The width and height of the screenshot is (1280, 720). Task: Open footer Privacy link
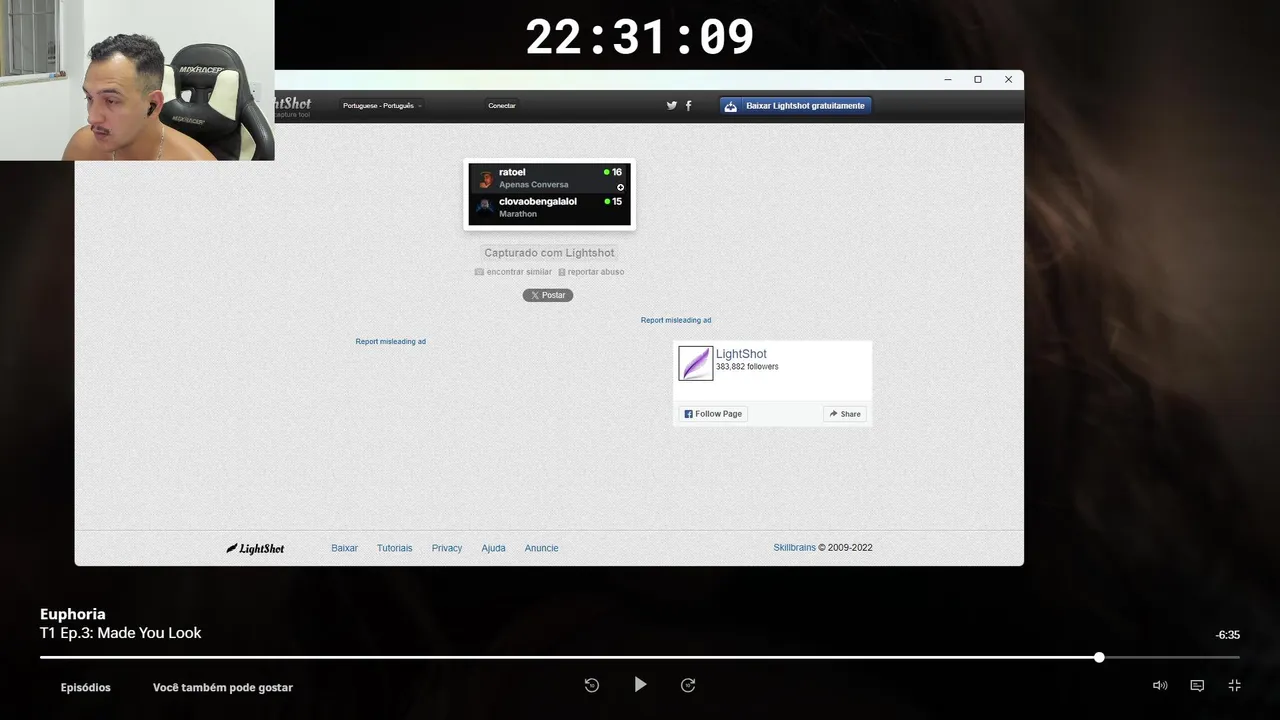pyautogui.click(x=447, y=548)
